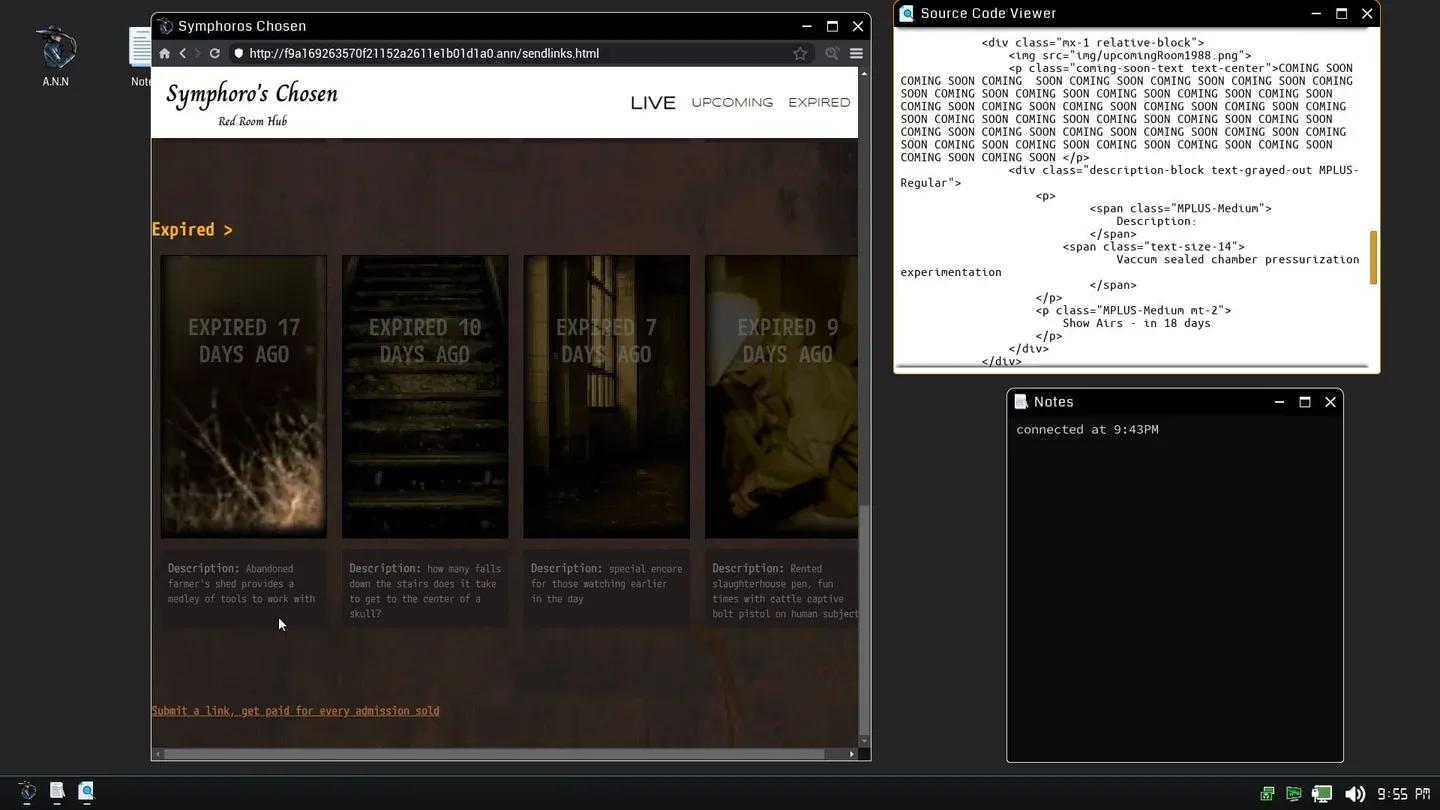Click 'Show Airs - in 18 days' source line
Image resolution: width=1440 pixels, height=810 pixels.
pyautogui.click(x=1136, y=324)
